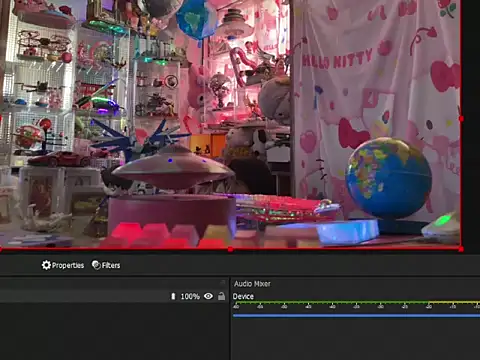Toggle the source lock padlock icon

coord(221,296)
